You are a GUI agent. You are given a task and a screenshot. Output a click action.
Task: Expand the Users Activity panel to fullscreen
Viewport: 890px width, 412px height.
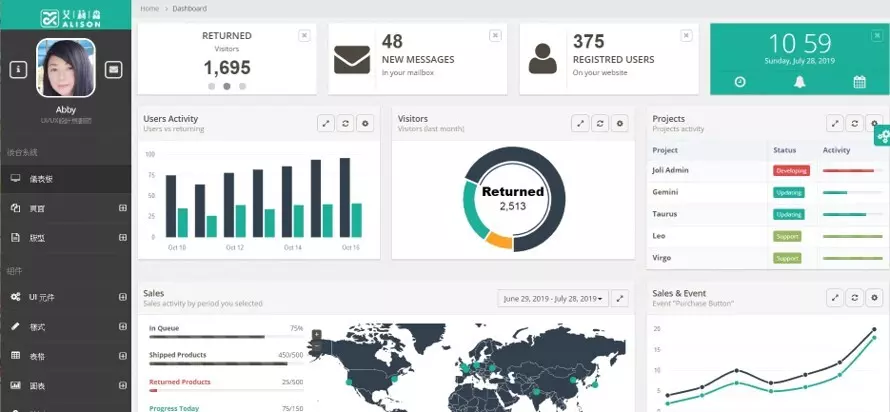pos(325,123)
